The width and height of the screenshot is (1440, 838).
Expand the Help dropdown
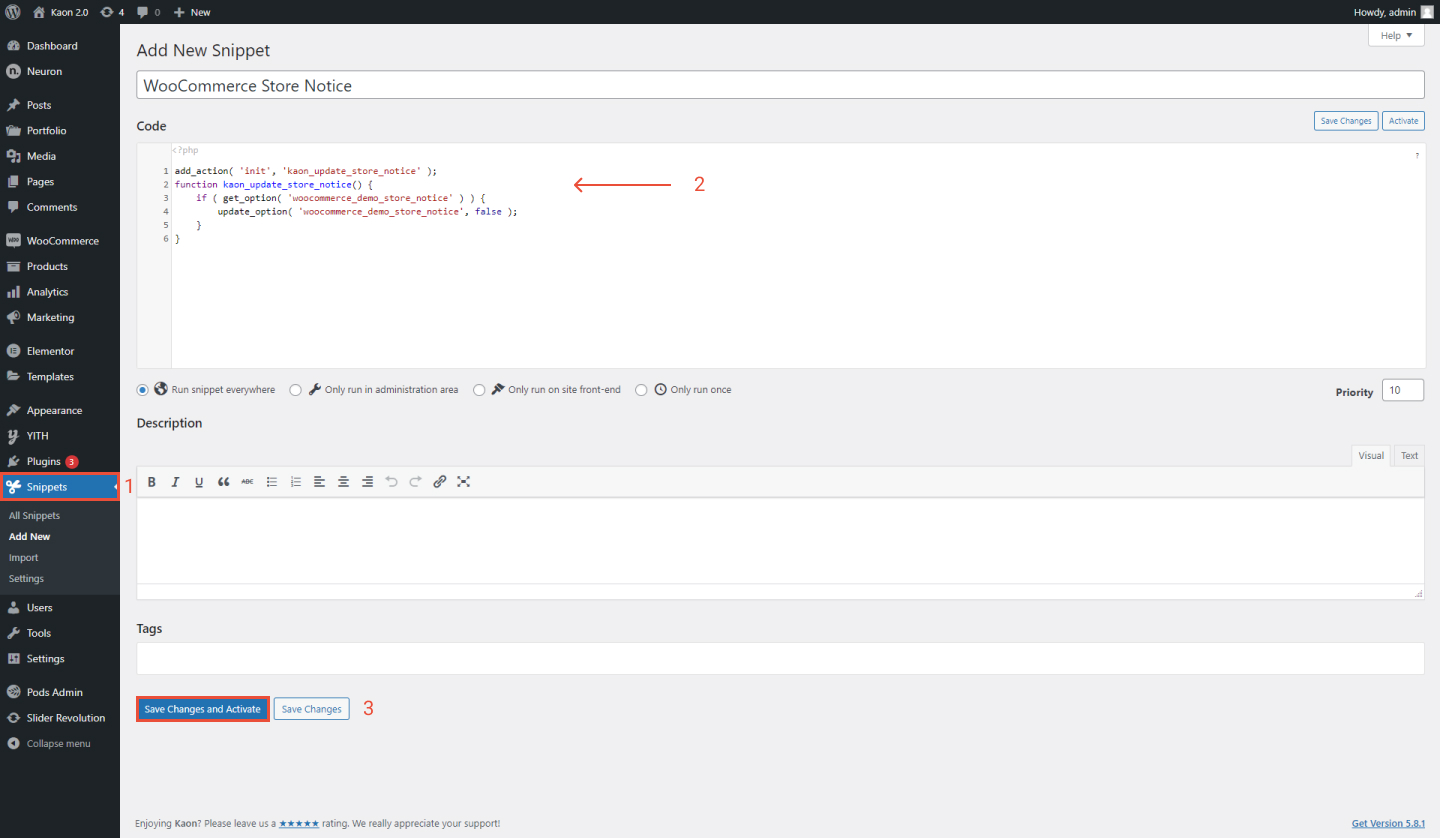pyautogui.click(x=1396, y=35)
